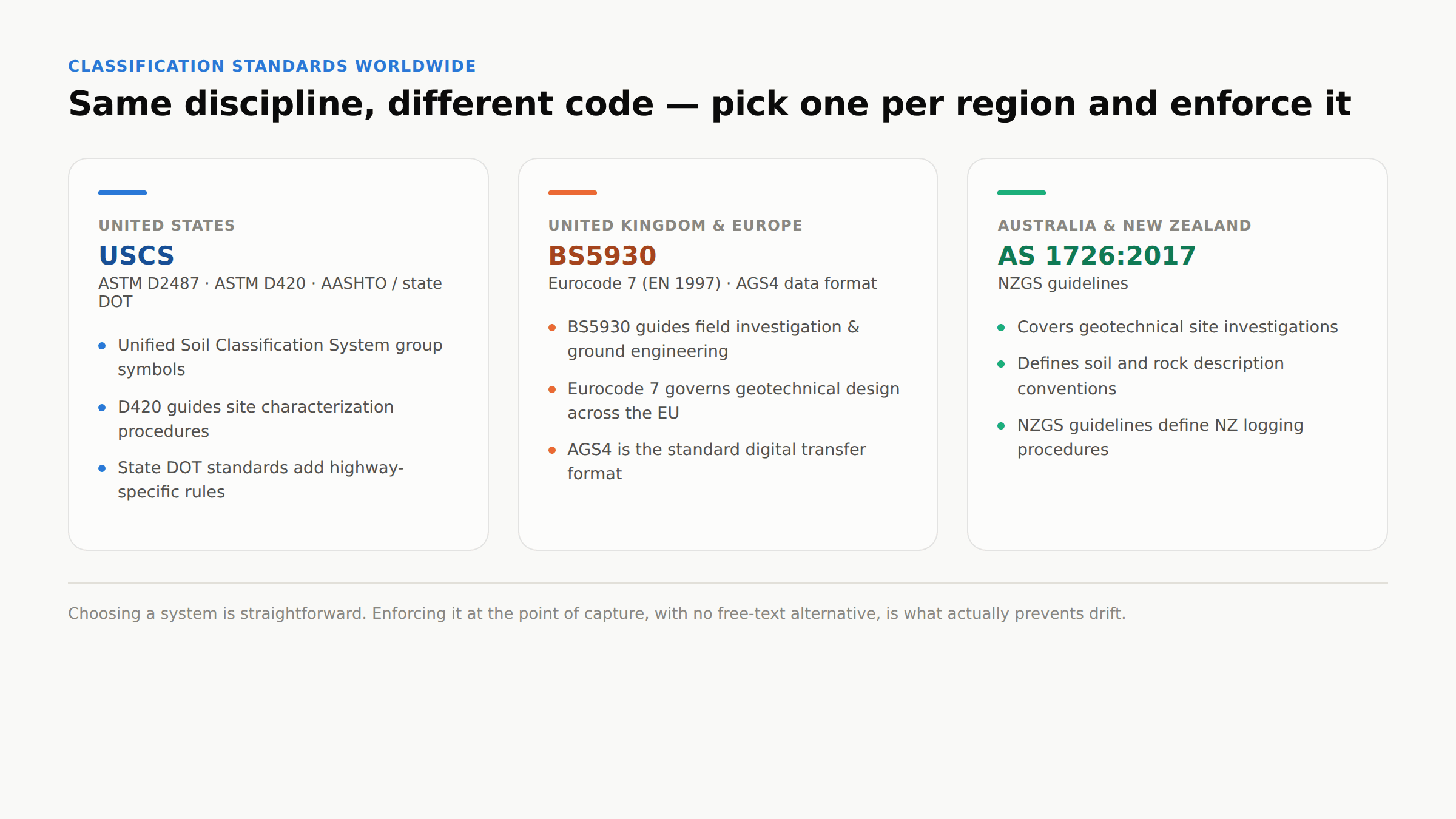The width and height of the screenshot is (1456, 819).
Task: Click the blue bullet for D420 guides
Action: 102,408
